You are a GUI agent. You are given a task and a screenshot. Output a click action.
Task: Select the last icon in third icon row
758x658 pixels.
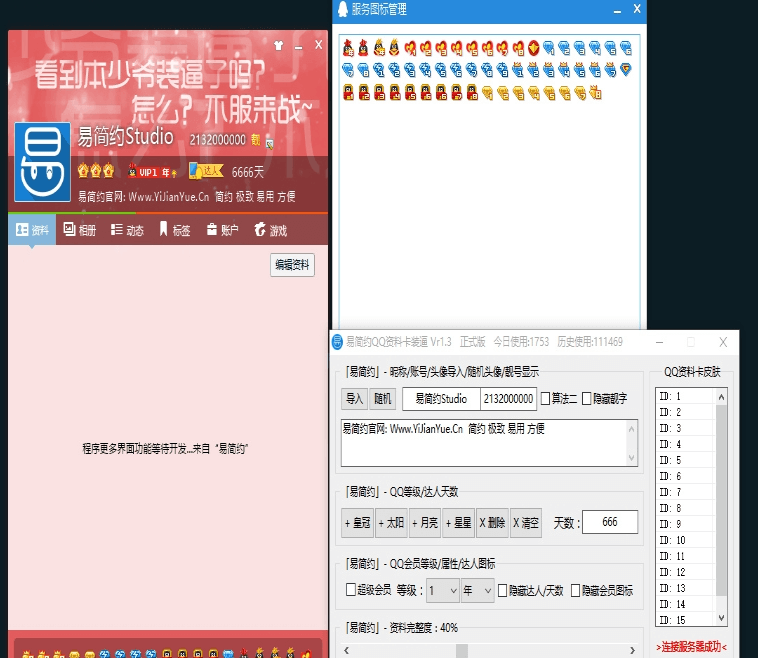click(x=595, y=93)
